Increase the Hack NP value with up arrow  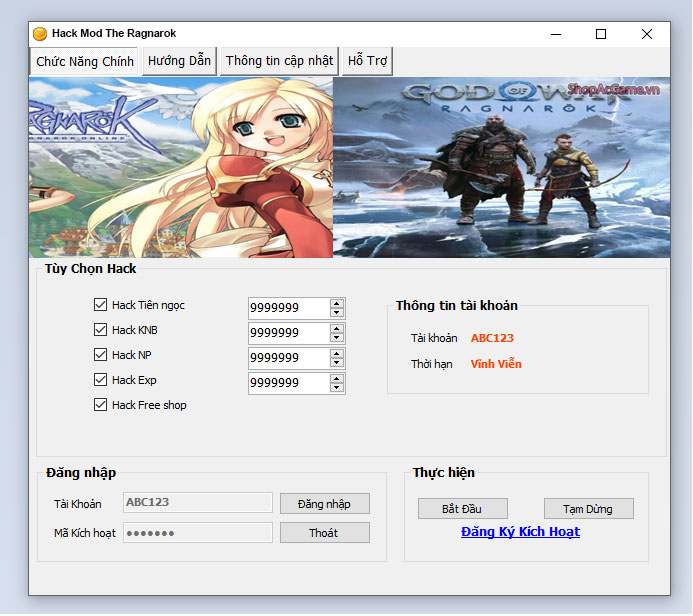(x=337, y=354)
